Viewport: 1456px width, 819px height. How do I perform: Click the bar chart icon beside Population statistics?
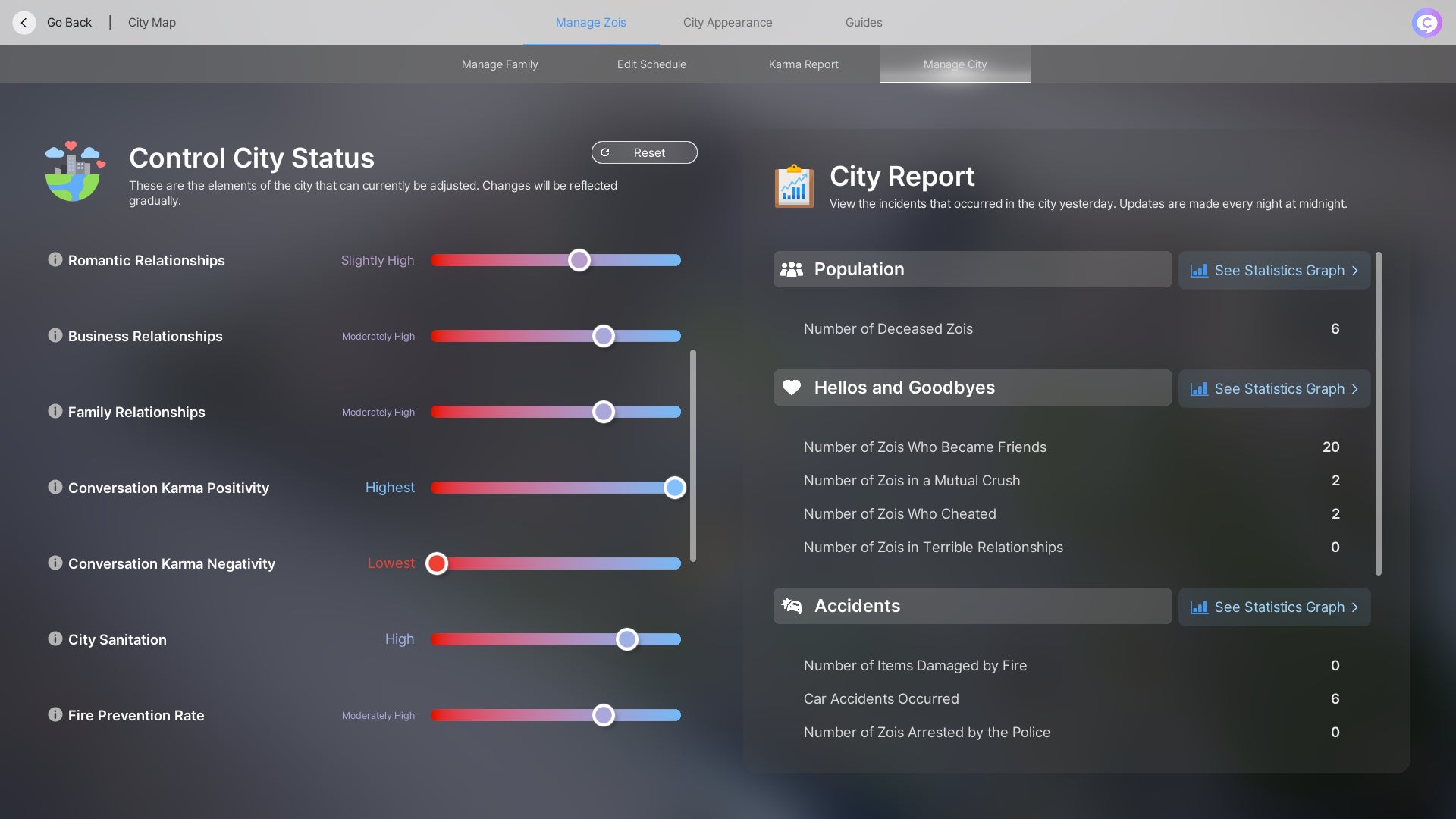click(1200, 270)
